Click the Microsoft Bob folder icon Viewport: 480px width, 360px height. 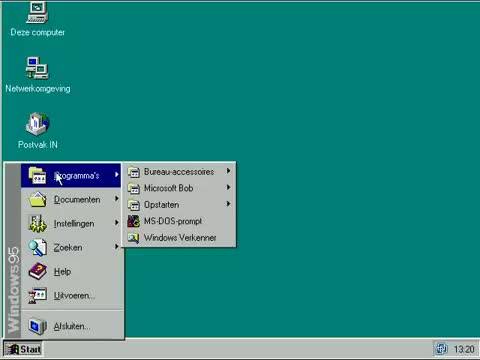134,188
